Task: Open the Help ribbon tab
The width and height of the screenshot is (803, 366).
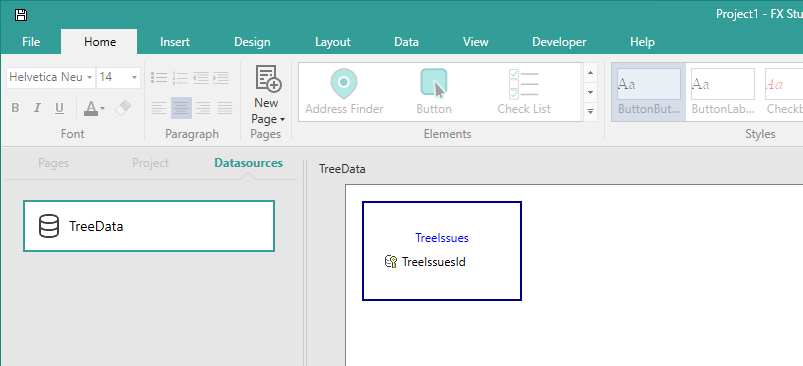Action: click(642, 42)
